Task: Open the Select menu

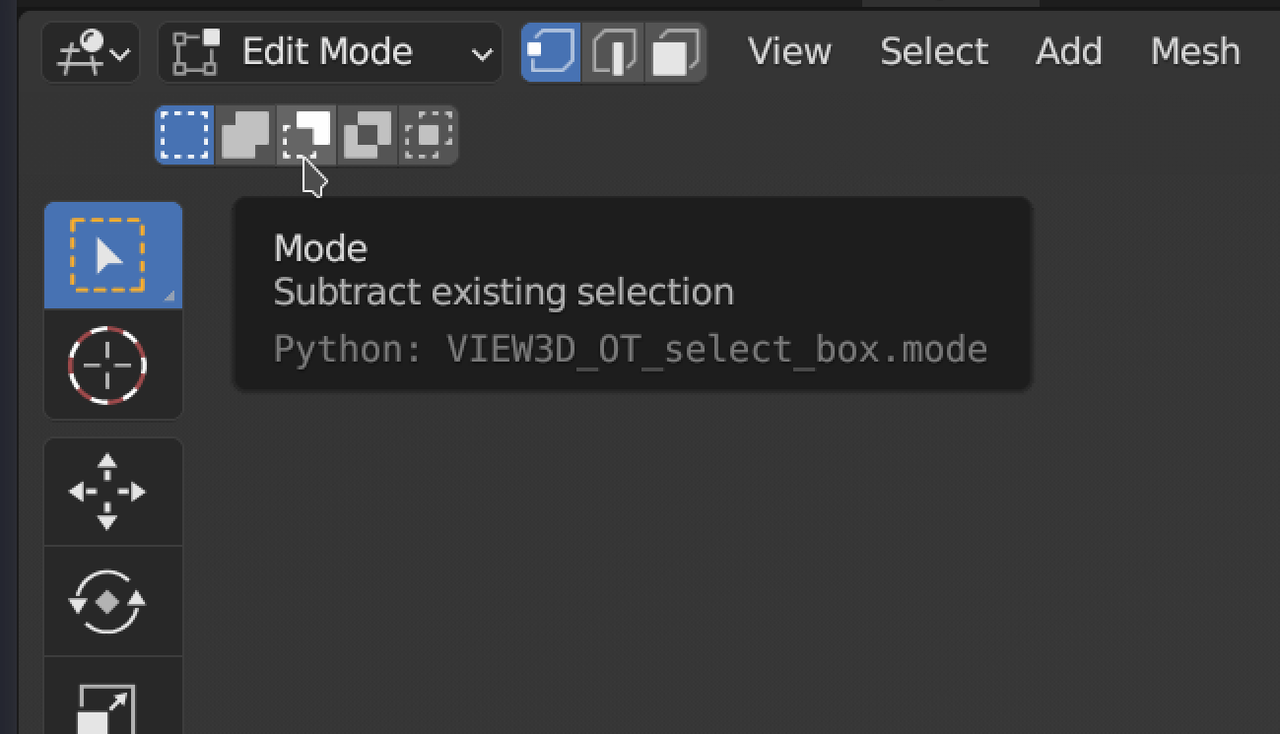Action: click(x=933, y=51)
